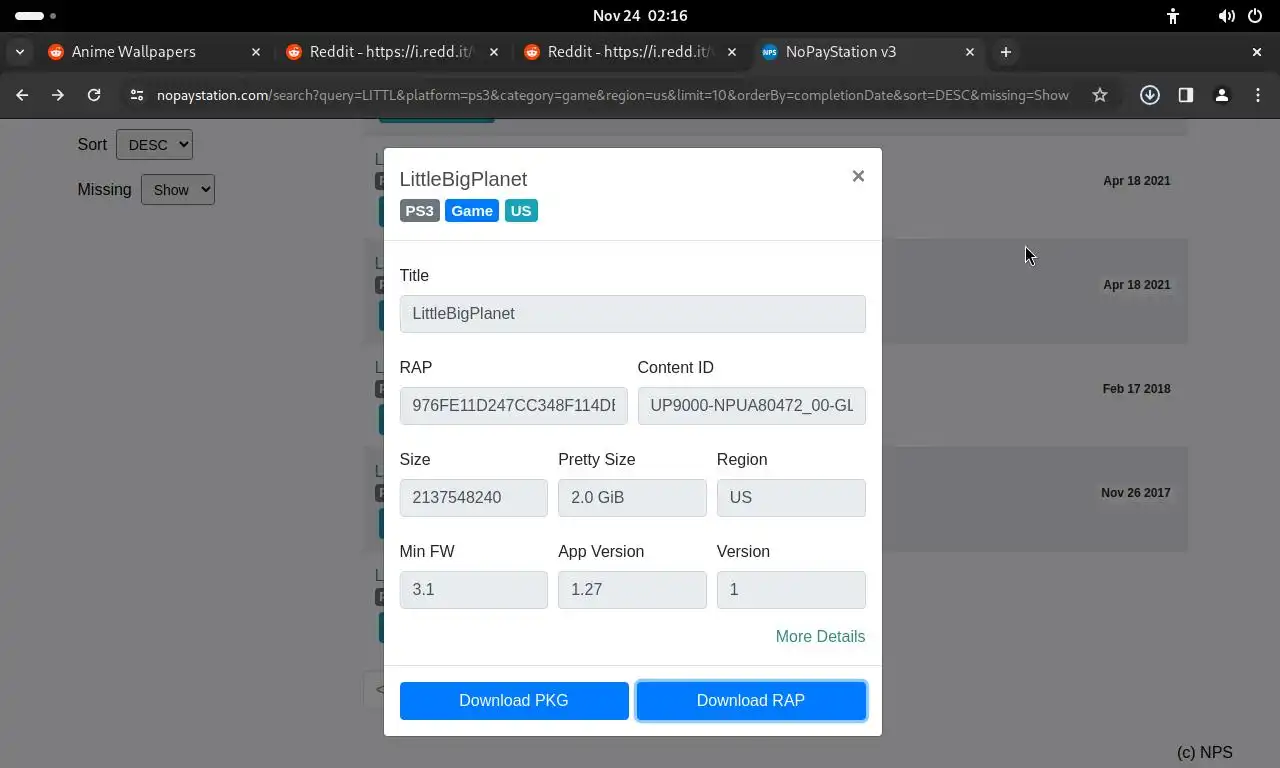
Task: Download the PKG file
Action: [514, 701]
